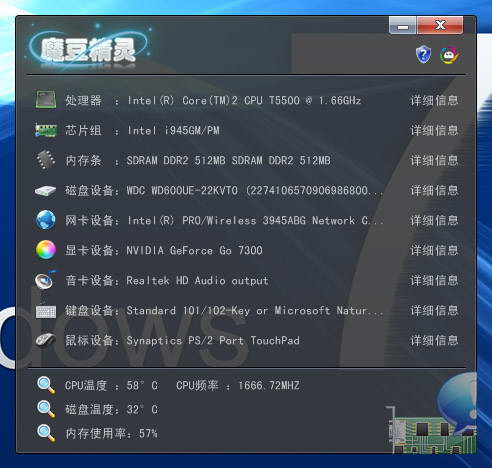Click the graphics card color wheel icon
The width and height of the screenshot is (492, 468).
point(46,250)
